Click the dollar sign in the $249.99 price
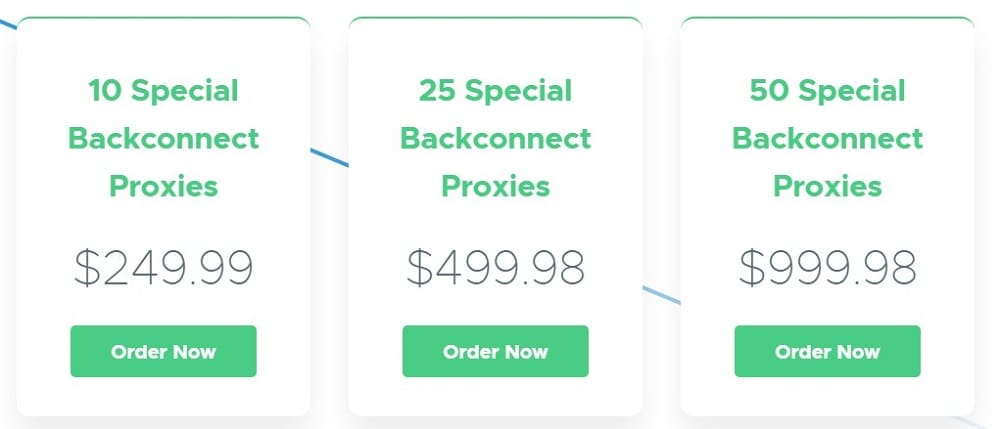Screen dimensions: 1000x429 87,268
